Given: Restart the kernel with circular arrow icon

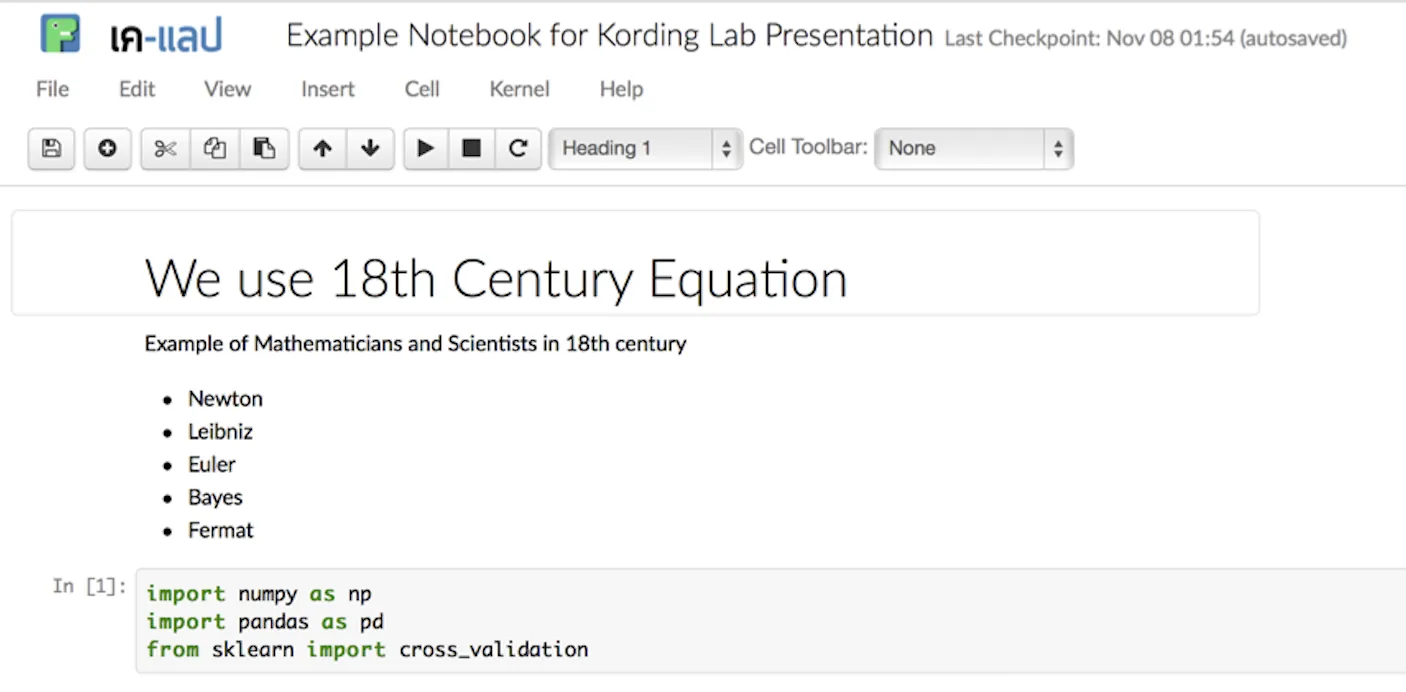Looking at the screenshot, I should pyautogui.click(x=518, y=149).
